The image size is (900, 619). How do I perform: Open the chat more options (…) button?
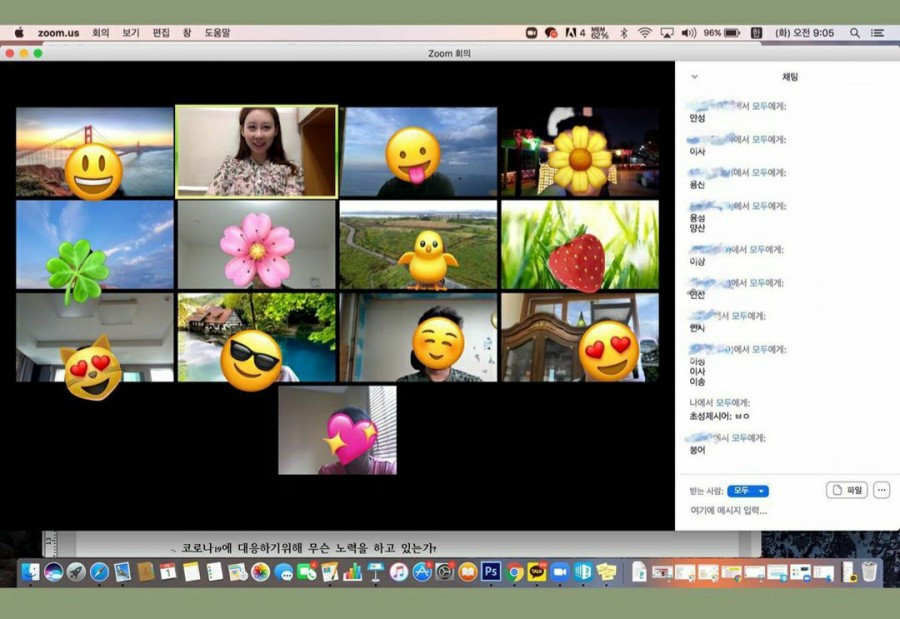(x=882, y=490)
